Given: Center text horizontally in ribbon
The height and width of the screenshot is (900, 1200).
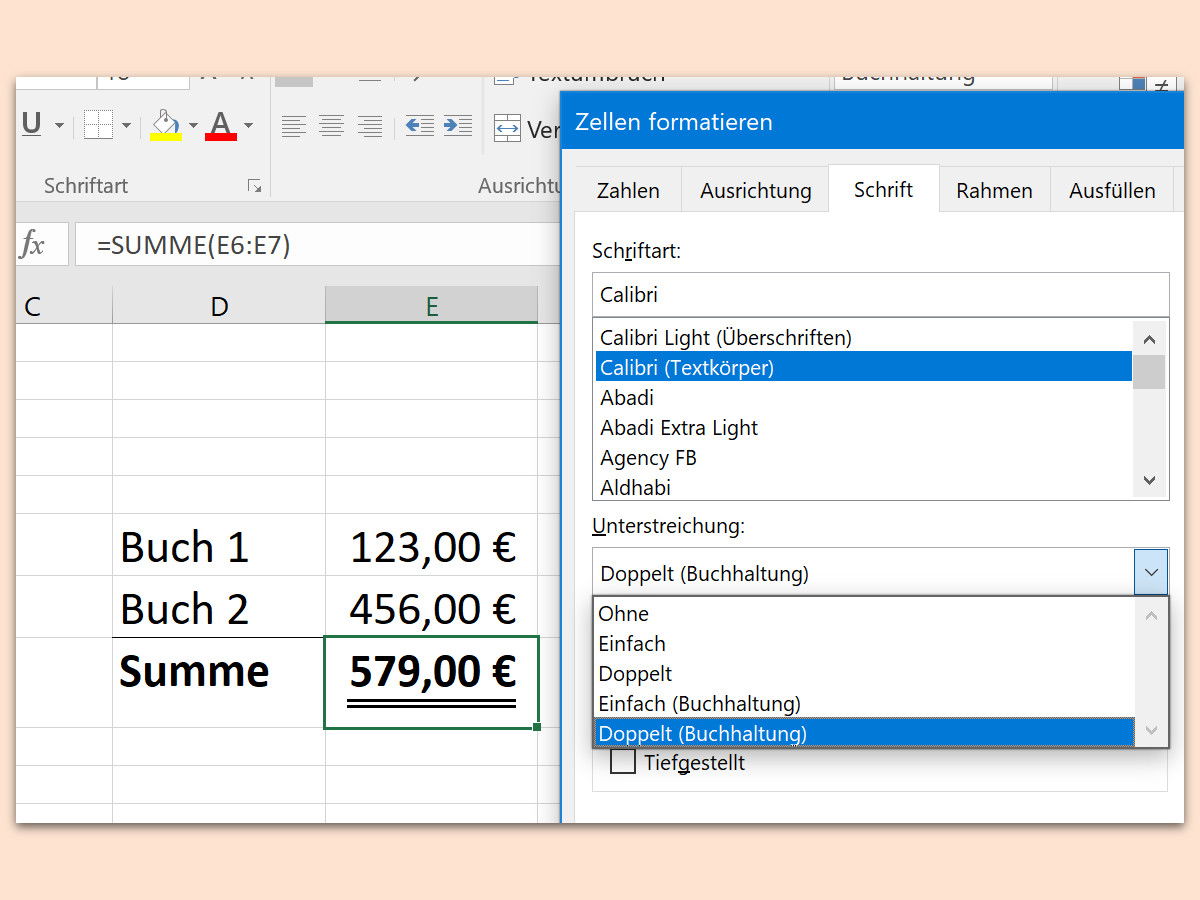Looking at the screenshot, I should point(331,126).
